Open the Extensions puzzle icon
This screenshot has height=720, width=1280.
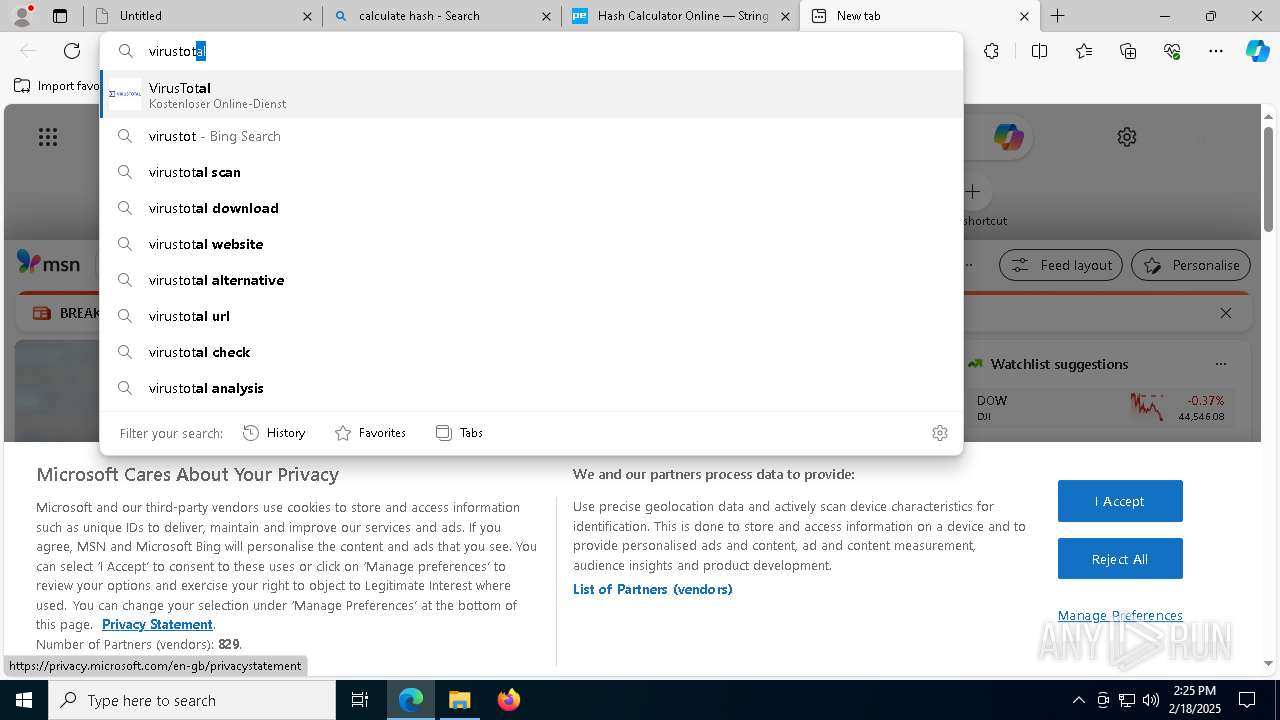(x=991, y=51)
